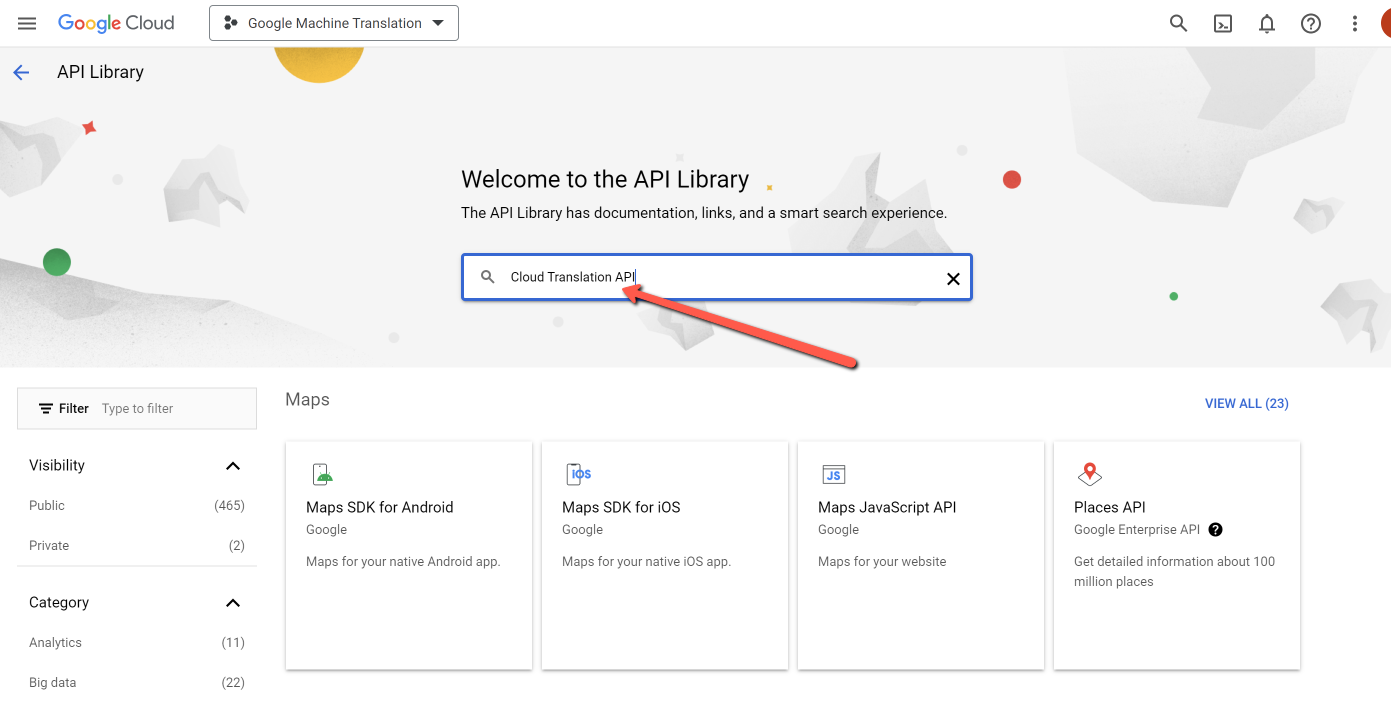The height and width of the screenshot is (702, 1391).
Task: Open the three-dot more options menu
Action: click(x=1355, y=23)
